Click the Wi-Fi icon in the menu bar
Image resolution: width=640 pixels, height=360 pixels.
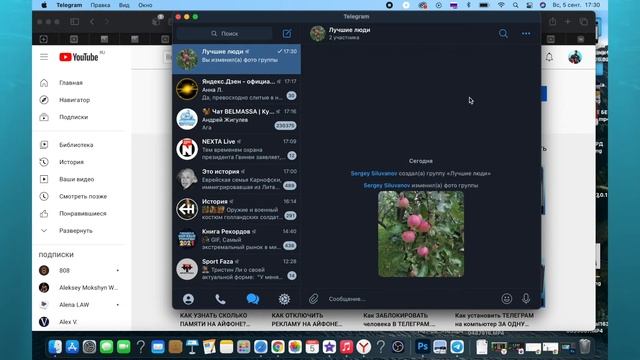(x=501, y=5)
